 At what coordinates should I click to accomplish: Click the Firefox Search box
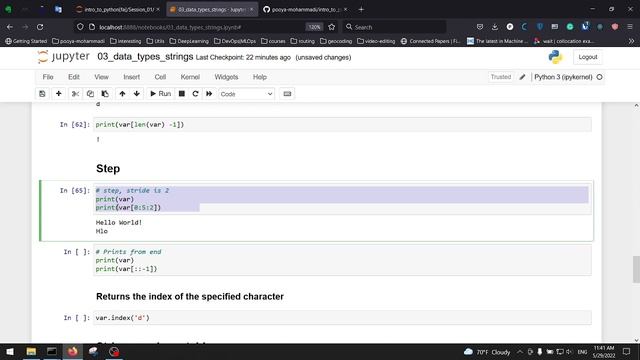394,27
